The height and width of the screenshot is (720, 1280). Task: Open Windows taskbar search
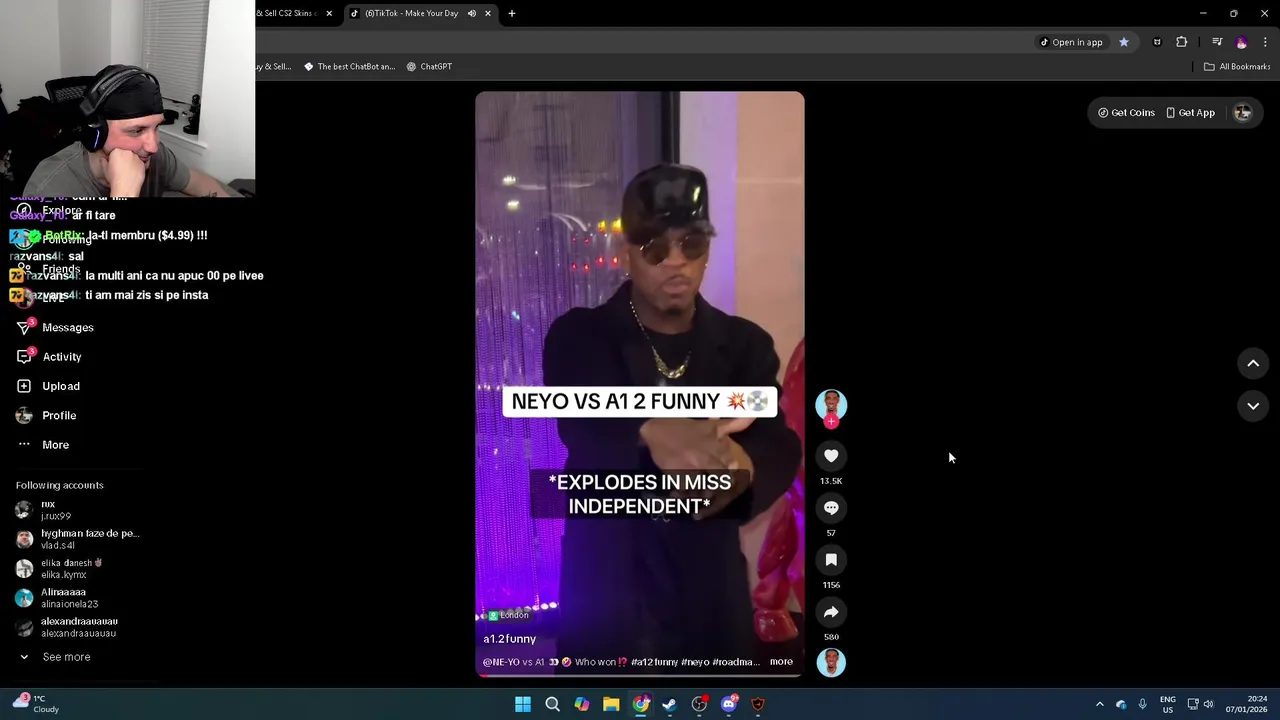[552, 705]
